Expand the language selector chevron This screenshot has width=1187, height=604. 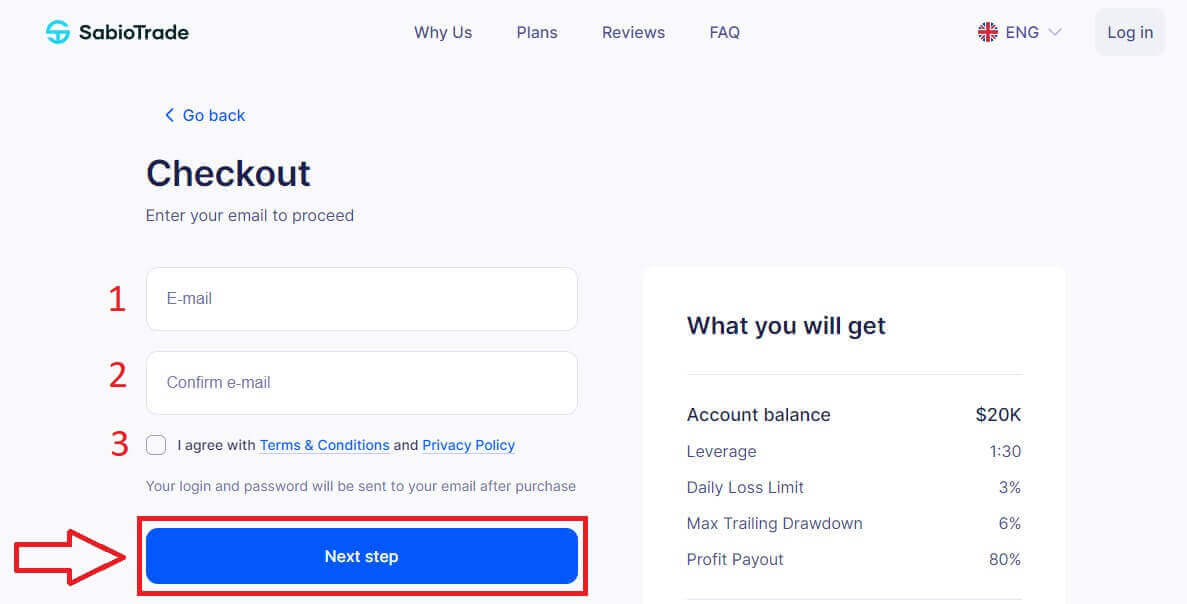click(1053, 32)
